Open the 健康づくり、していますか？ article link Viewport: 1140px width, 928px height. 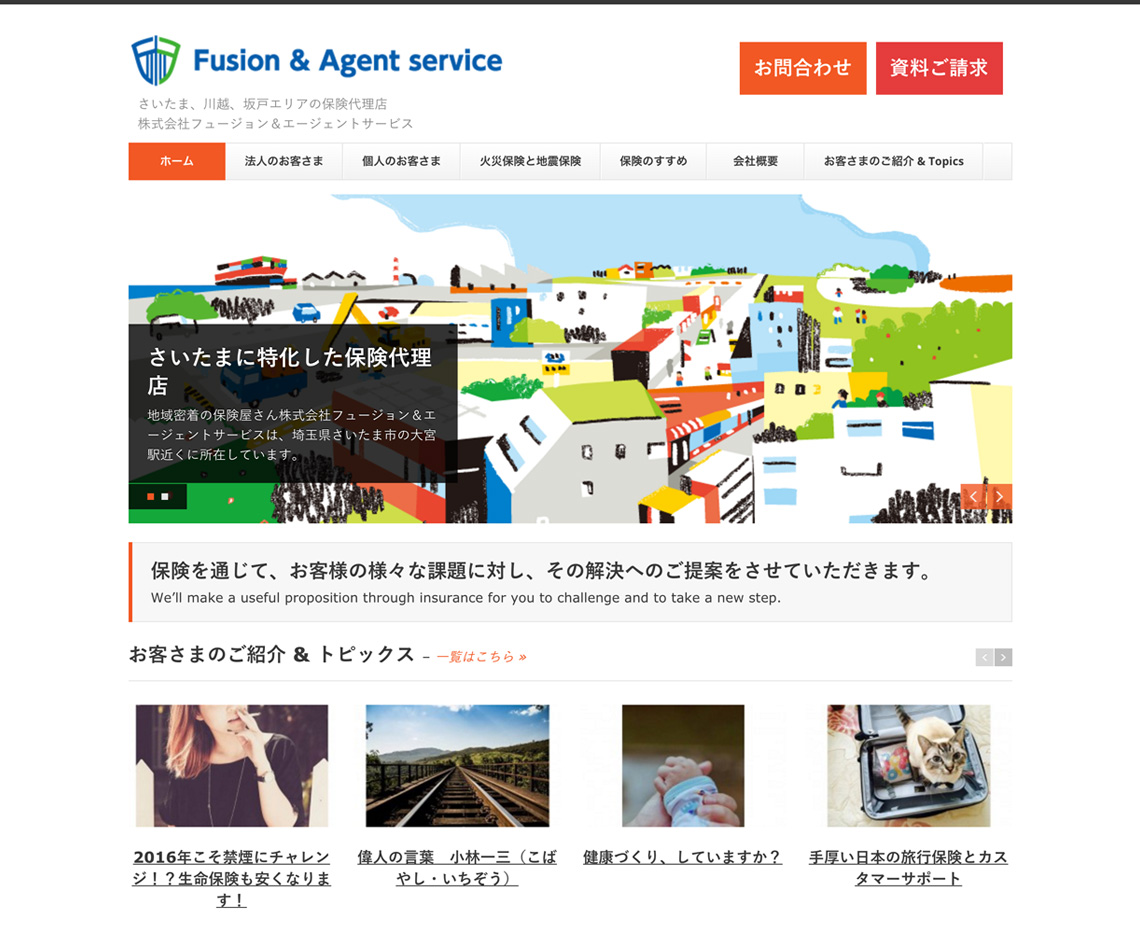[x=683, y=857]
